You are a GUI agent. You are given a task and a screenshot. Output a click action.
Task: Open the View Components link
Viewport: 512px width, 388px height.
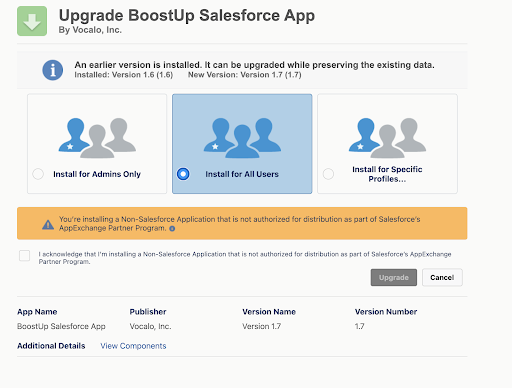click(133, 346)
